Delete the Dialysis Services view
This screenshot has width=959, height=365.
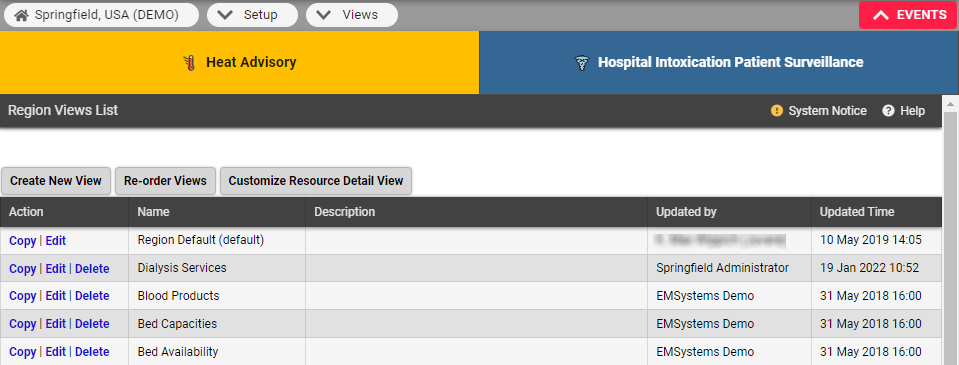point(92,268)
